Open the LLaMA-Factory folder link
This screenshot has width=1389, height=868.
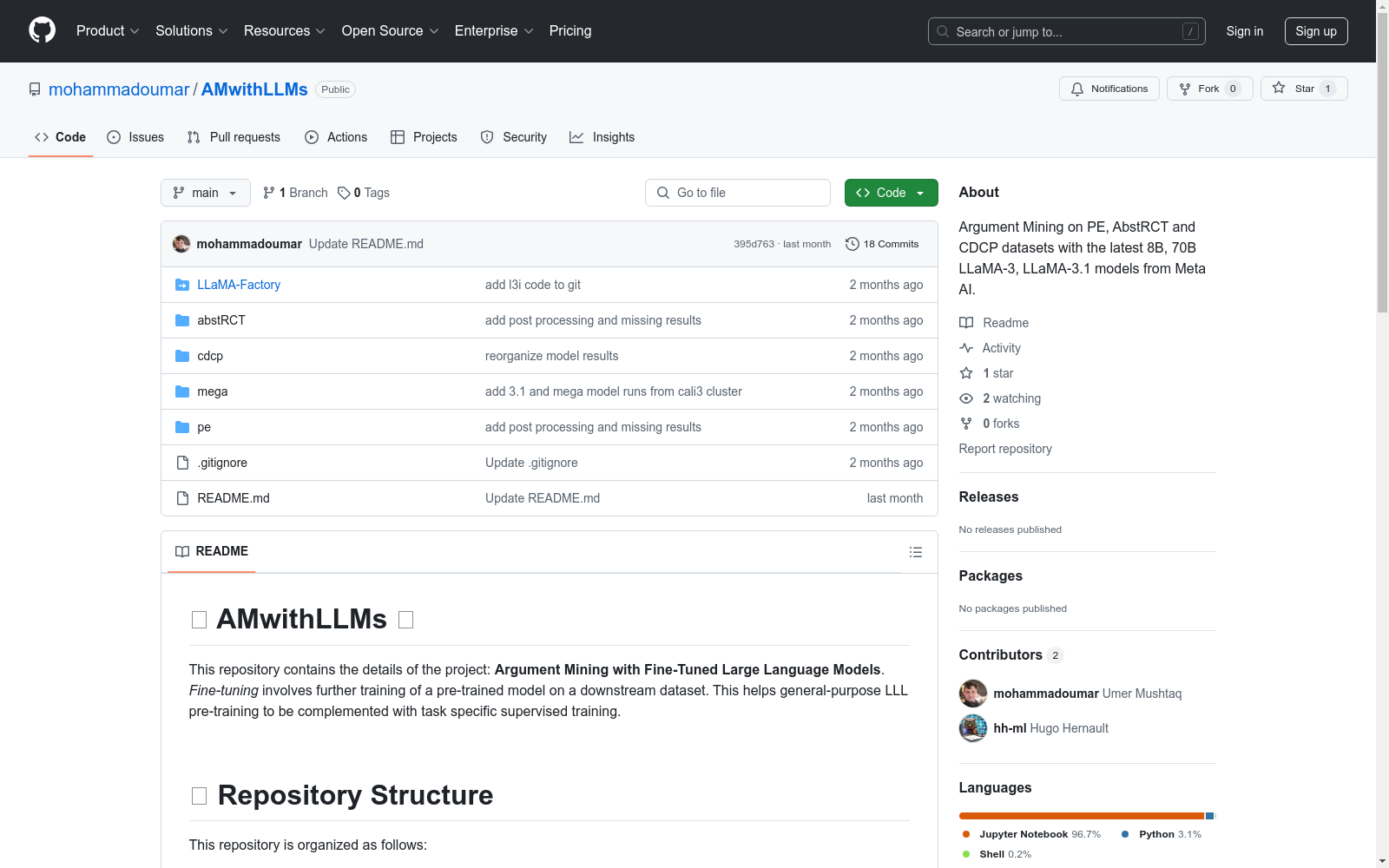point(239,285)
